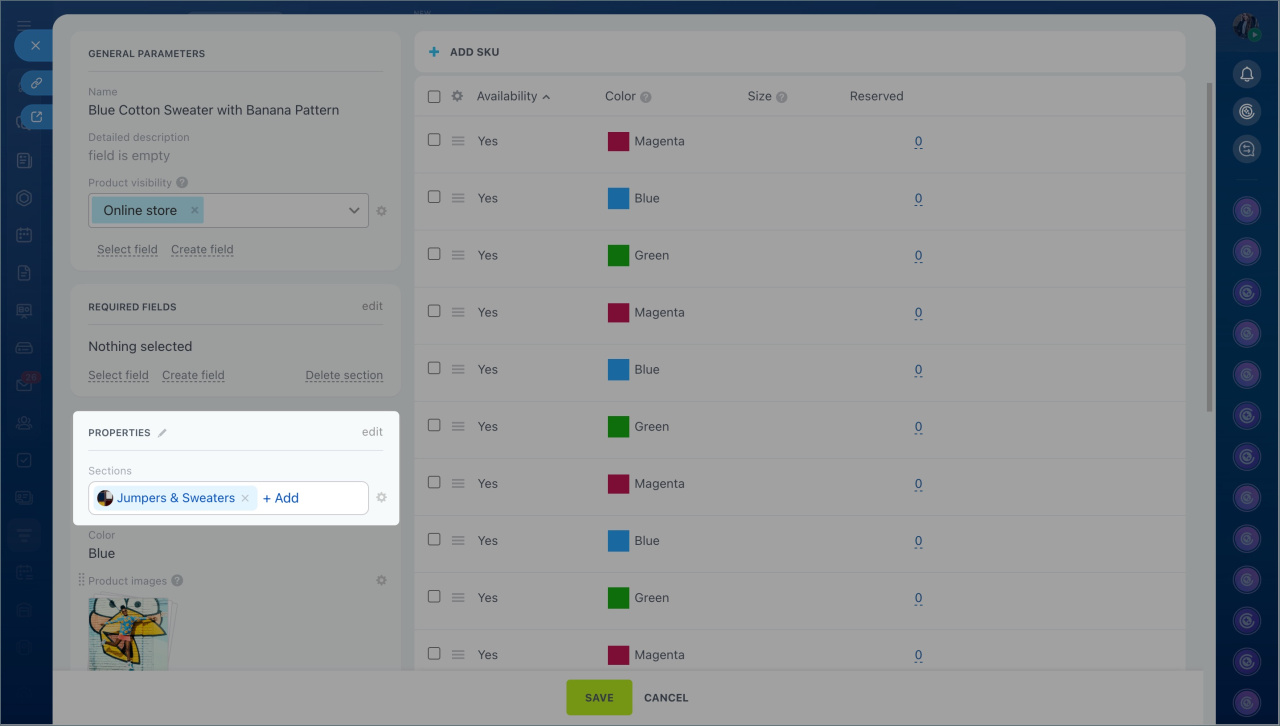Image resolution: width=1280 pixels, height=726 pixels.
Task: Click Delete section link in Required Fields
Action: [344, 376]
